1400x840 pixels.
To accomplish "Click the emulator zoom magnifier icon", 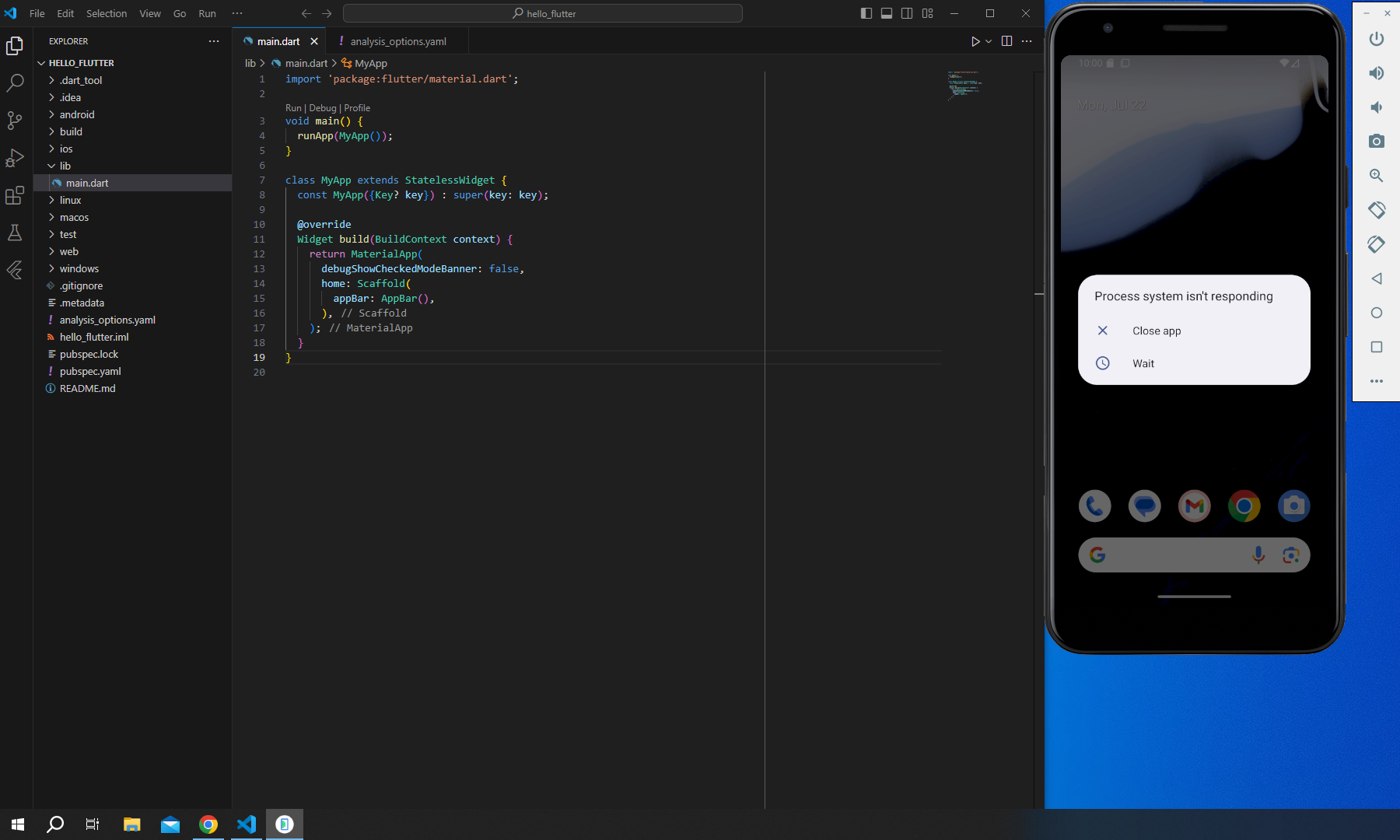I will (1377, 176).
